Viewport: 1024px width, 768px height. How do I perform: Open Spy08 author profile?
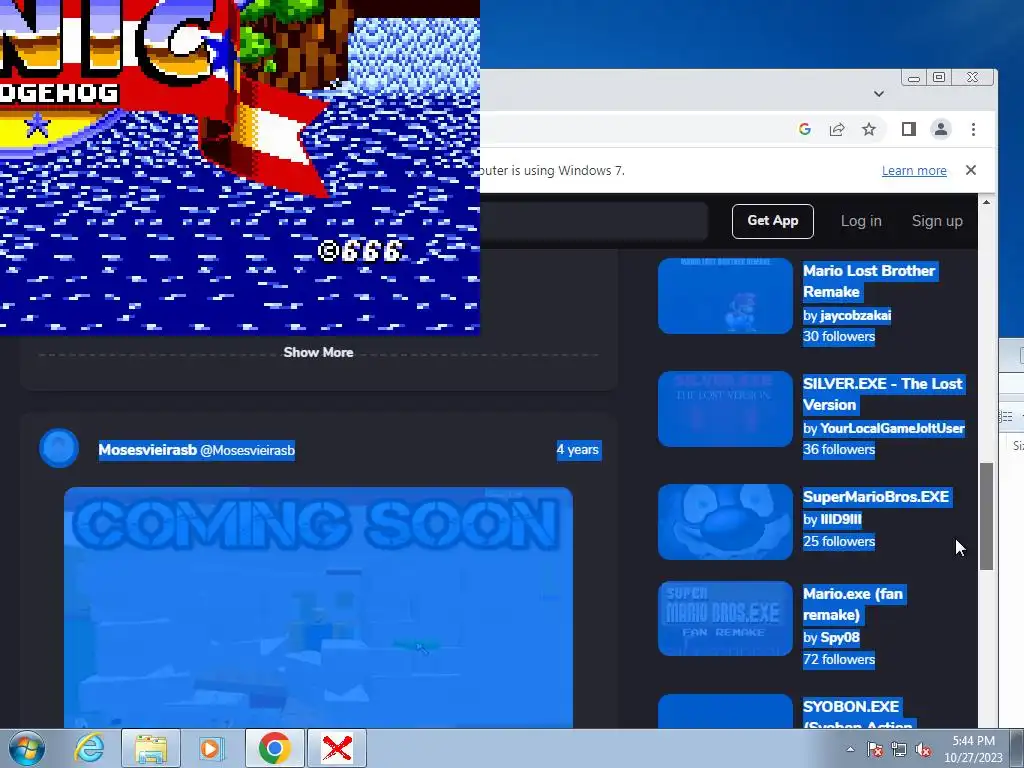[x=840, y=637]
